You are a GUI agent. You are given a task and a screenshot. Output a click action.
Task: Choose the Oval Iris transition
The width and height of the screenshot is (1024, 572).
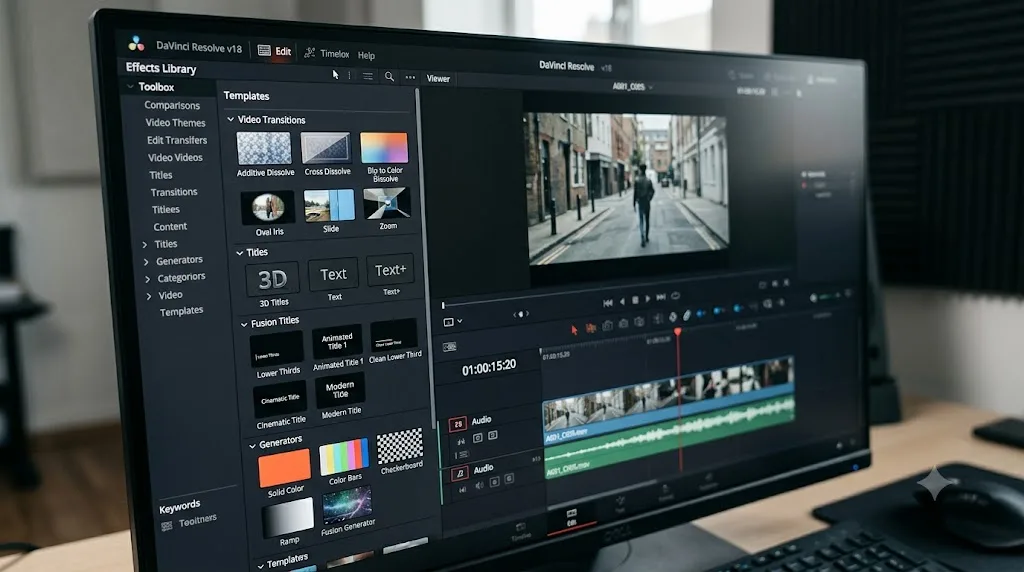pyautogui.click(x=268, y=208)
